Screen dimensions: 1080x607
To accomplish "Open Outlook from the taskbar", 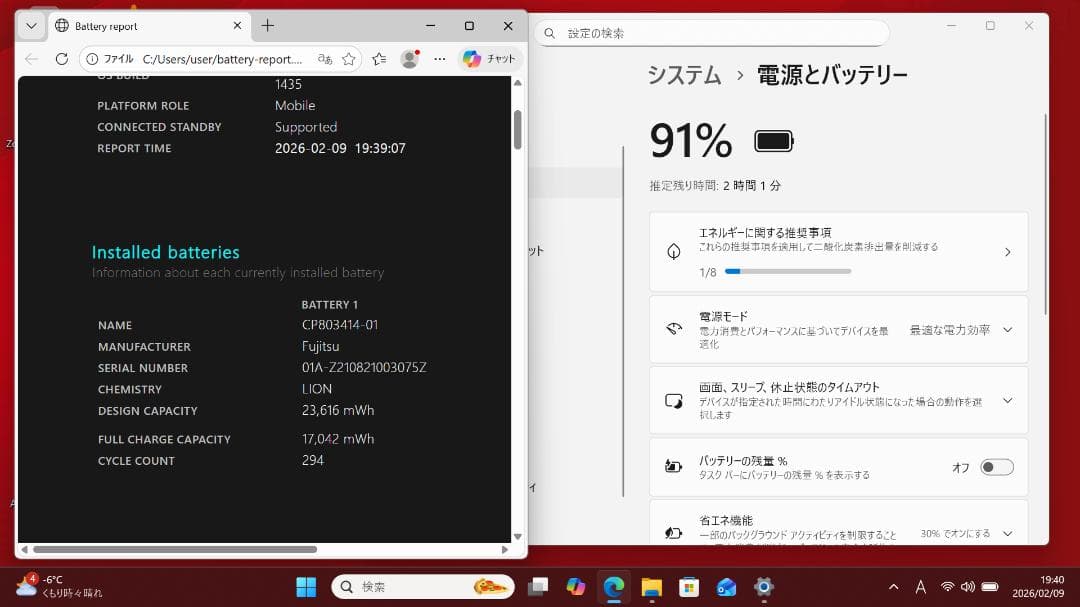I will tap(724, 586).
